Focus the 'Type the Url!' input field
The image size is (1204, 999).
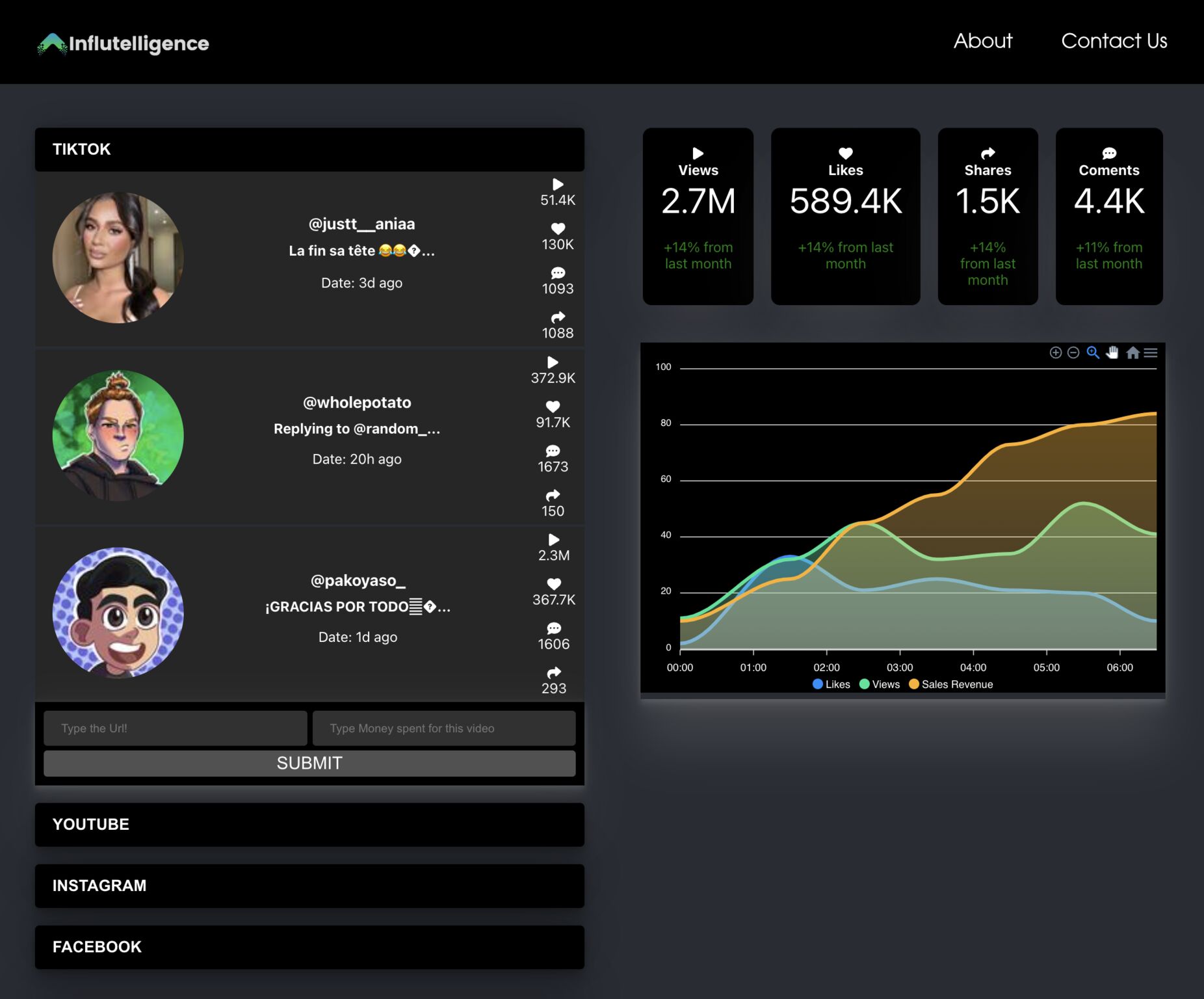pyautogui.click(x=176, y=728)
